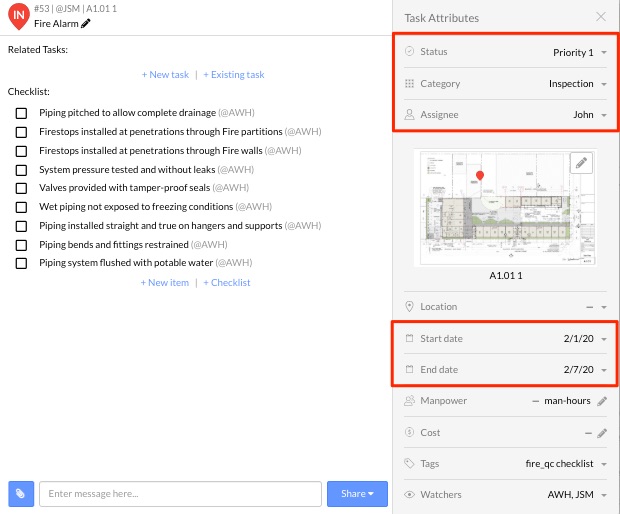Image resolution: width=620 pixels, height=514 pixels.
Task: Close the Task Attributes panel
Action: point(600,17)
